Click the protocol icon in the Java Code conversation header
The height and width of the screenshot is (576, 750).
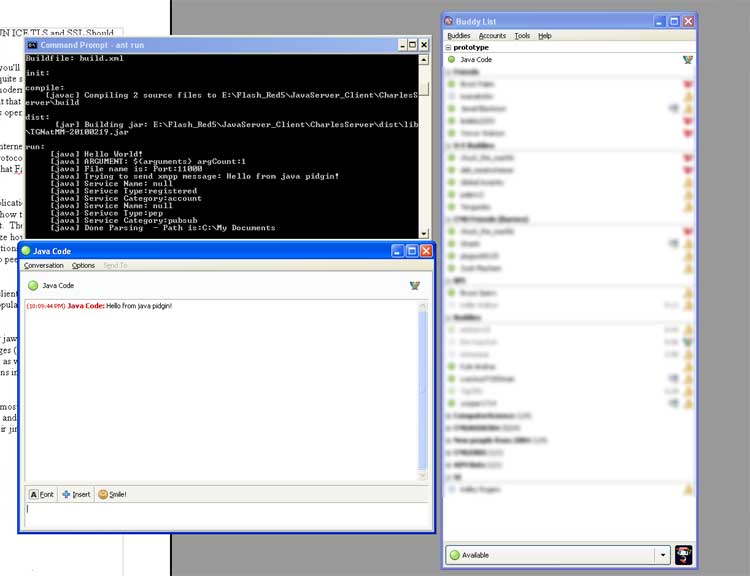[415, 286]
